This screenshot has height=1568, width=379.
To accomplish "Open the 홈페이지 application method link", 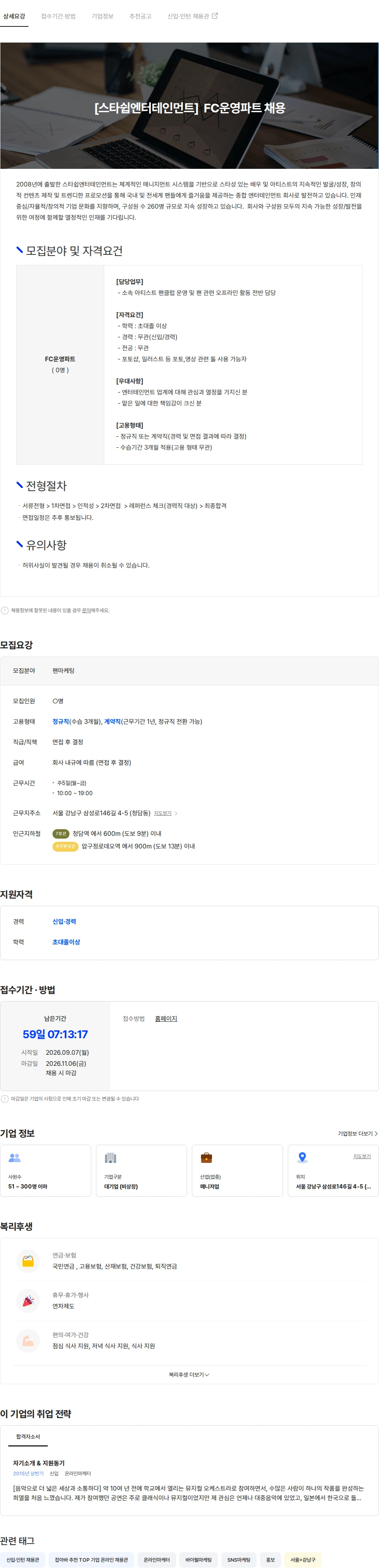I will 166,1019.
